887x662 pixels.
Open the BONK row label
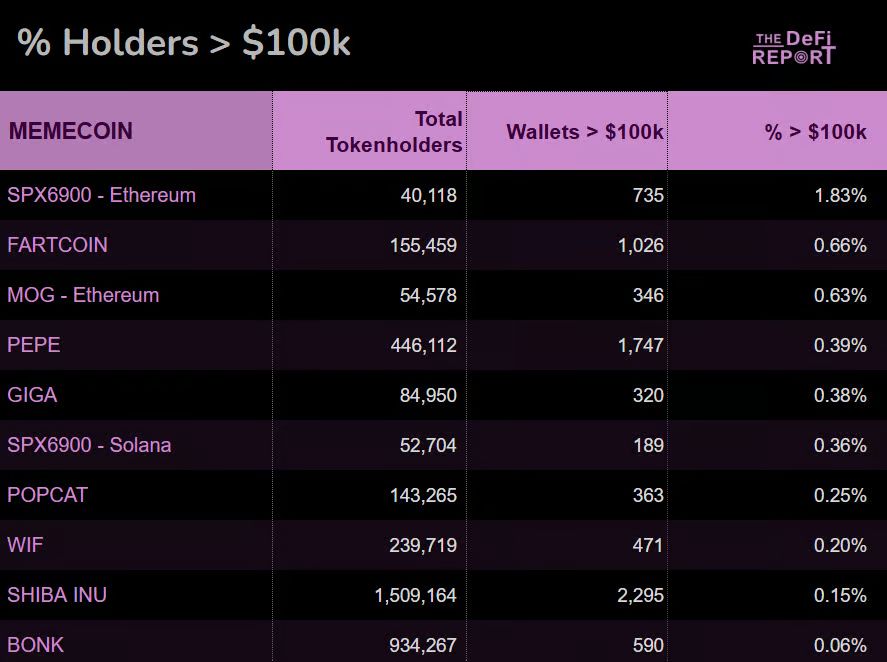pyautogui.click(x=35, y=645)
